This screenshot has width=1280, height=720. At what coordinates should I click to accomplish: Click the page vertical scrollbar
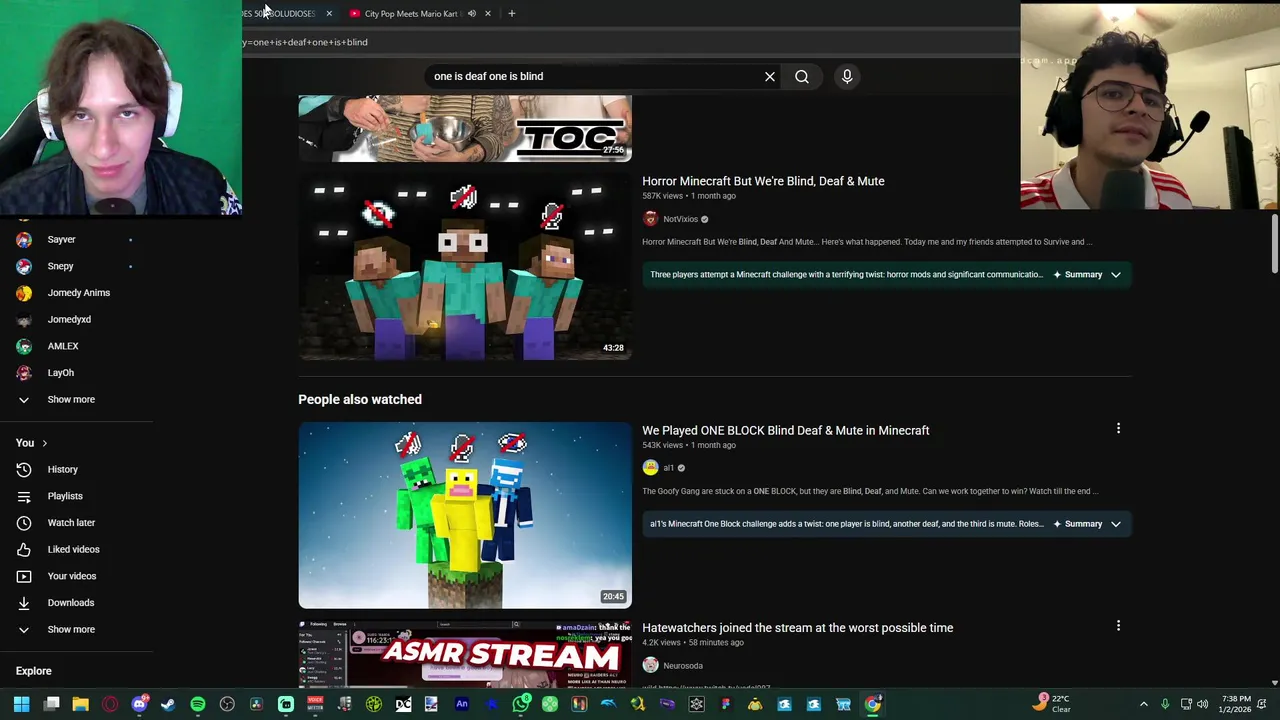(x=1274, y=242)
